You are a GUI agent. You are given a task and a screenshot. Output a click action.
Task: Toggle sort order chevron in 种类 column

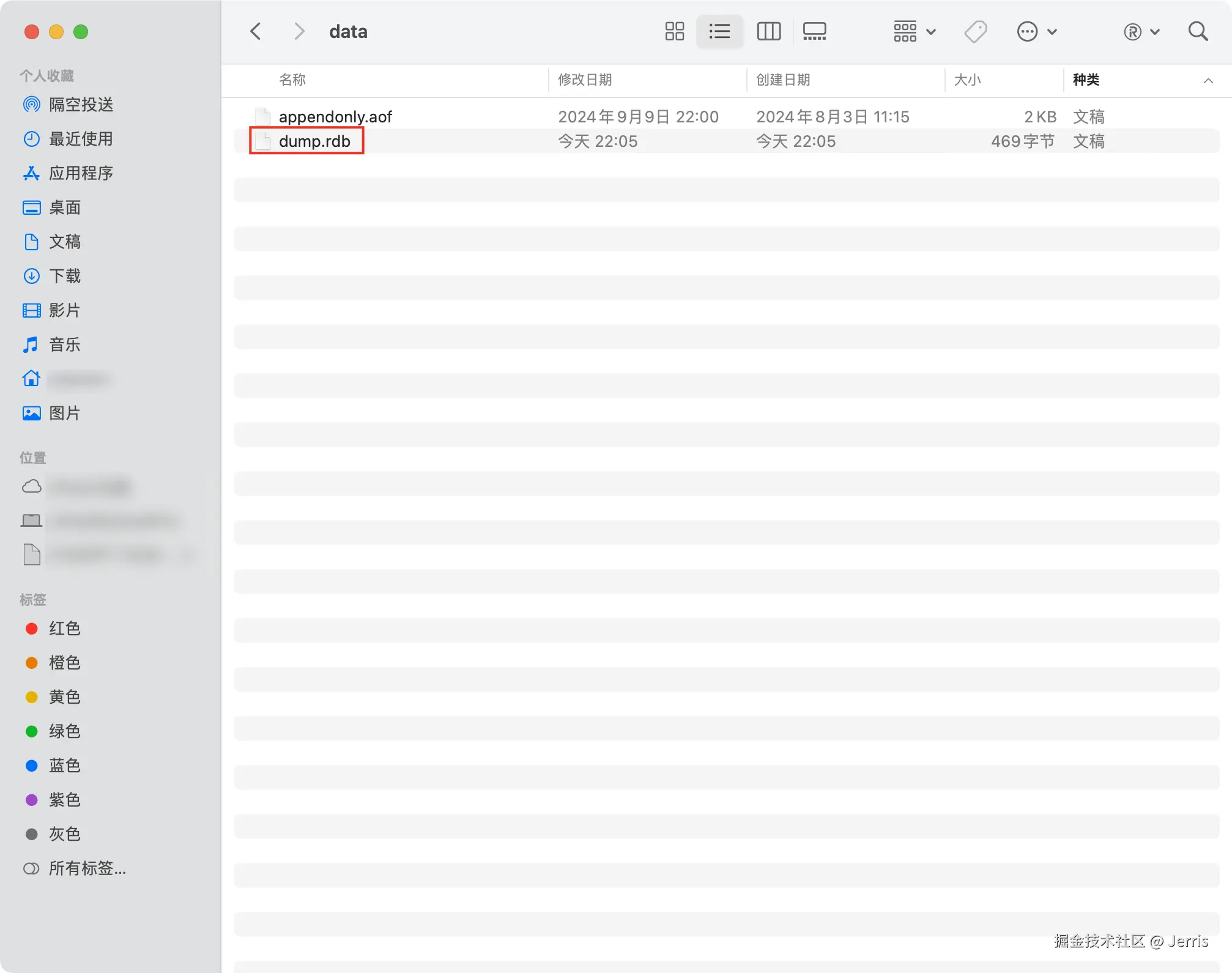(1208, 80)
